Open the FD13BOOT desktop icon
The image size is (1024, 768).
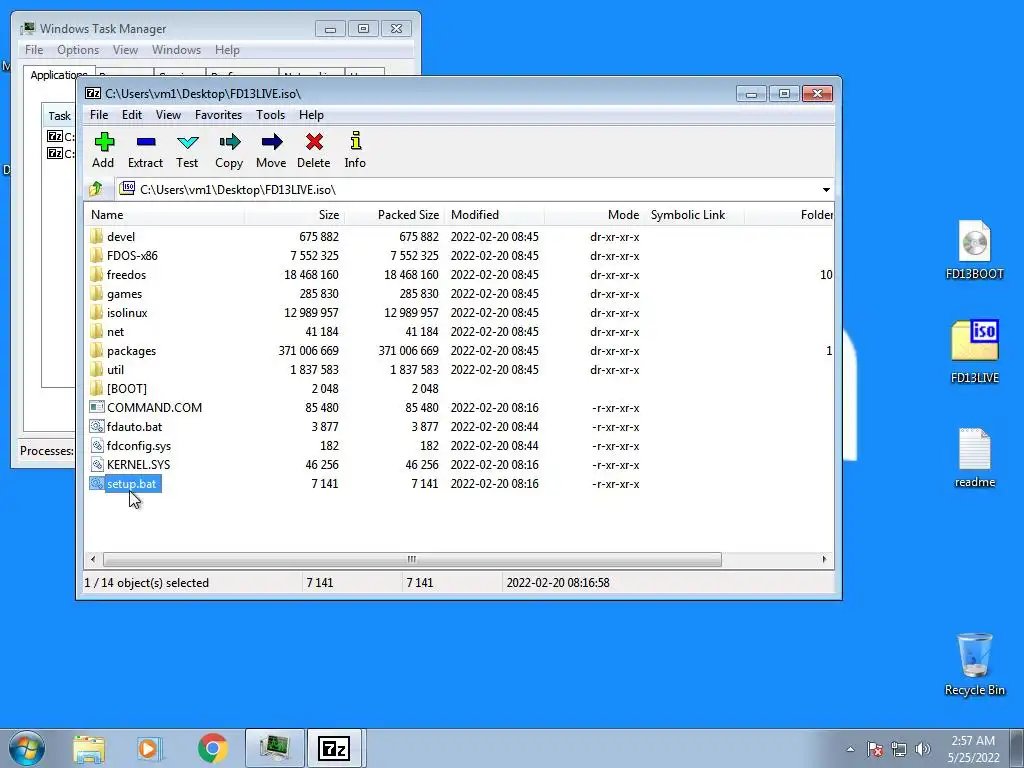tap(974, 251)
